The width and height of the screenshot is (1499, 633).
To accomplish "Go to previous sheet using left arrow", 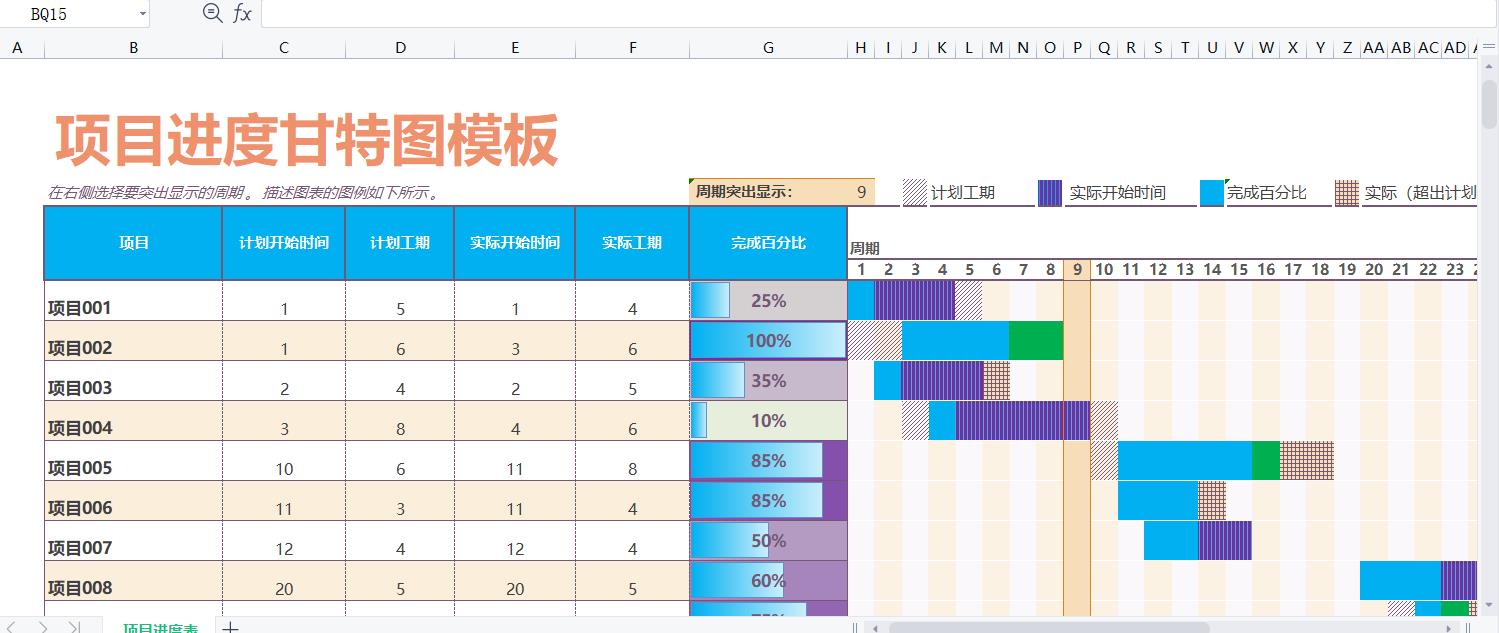I will 12,627.
